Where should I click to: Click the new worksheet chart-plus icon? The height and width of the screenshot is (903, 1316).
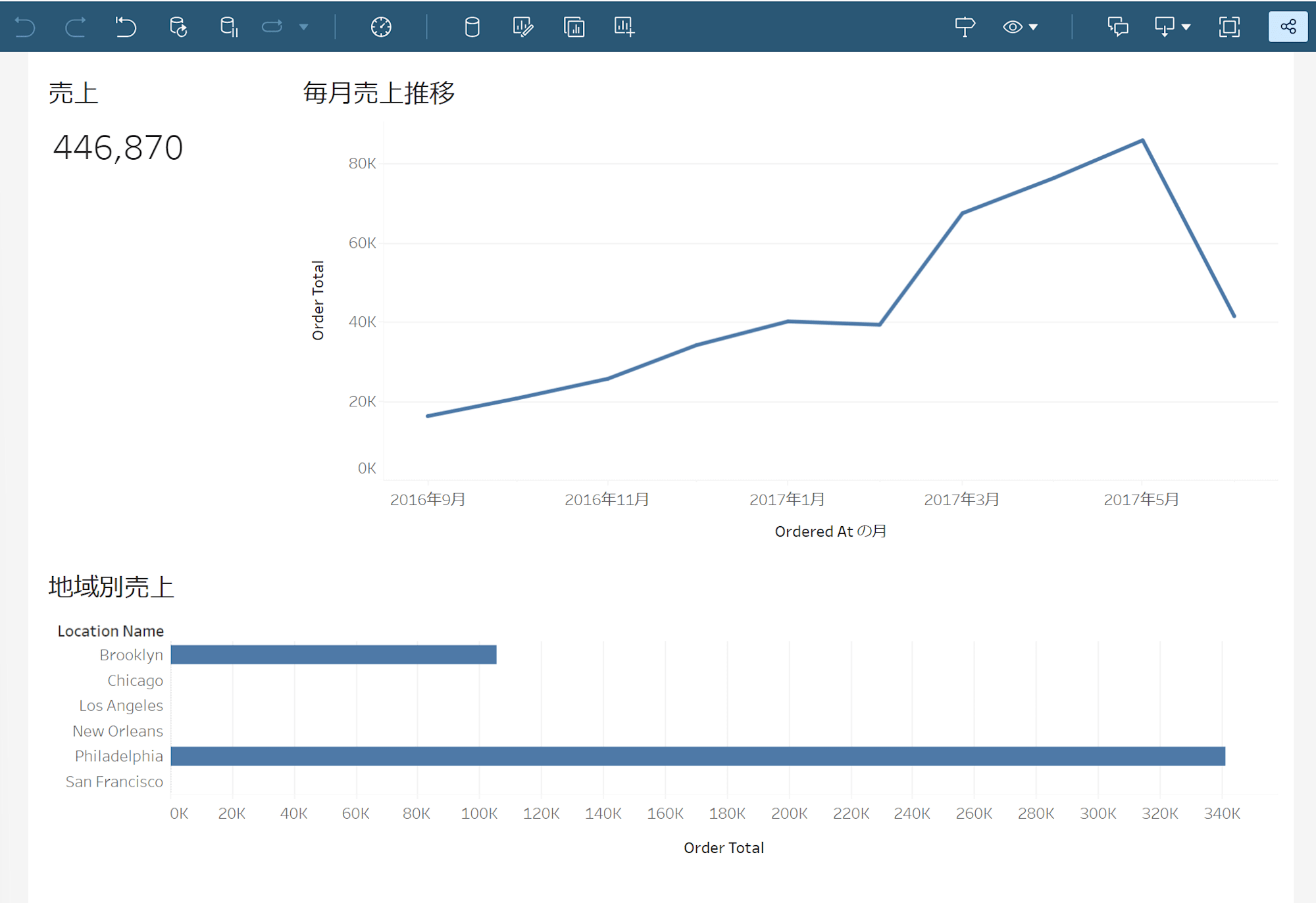pyautogui.click(x=624, y=27)
